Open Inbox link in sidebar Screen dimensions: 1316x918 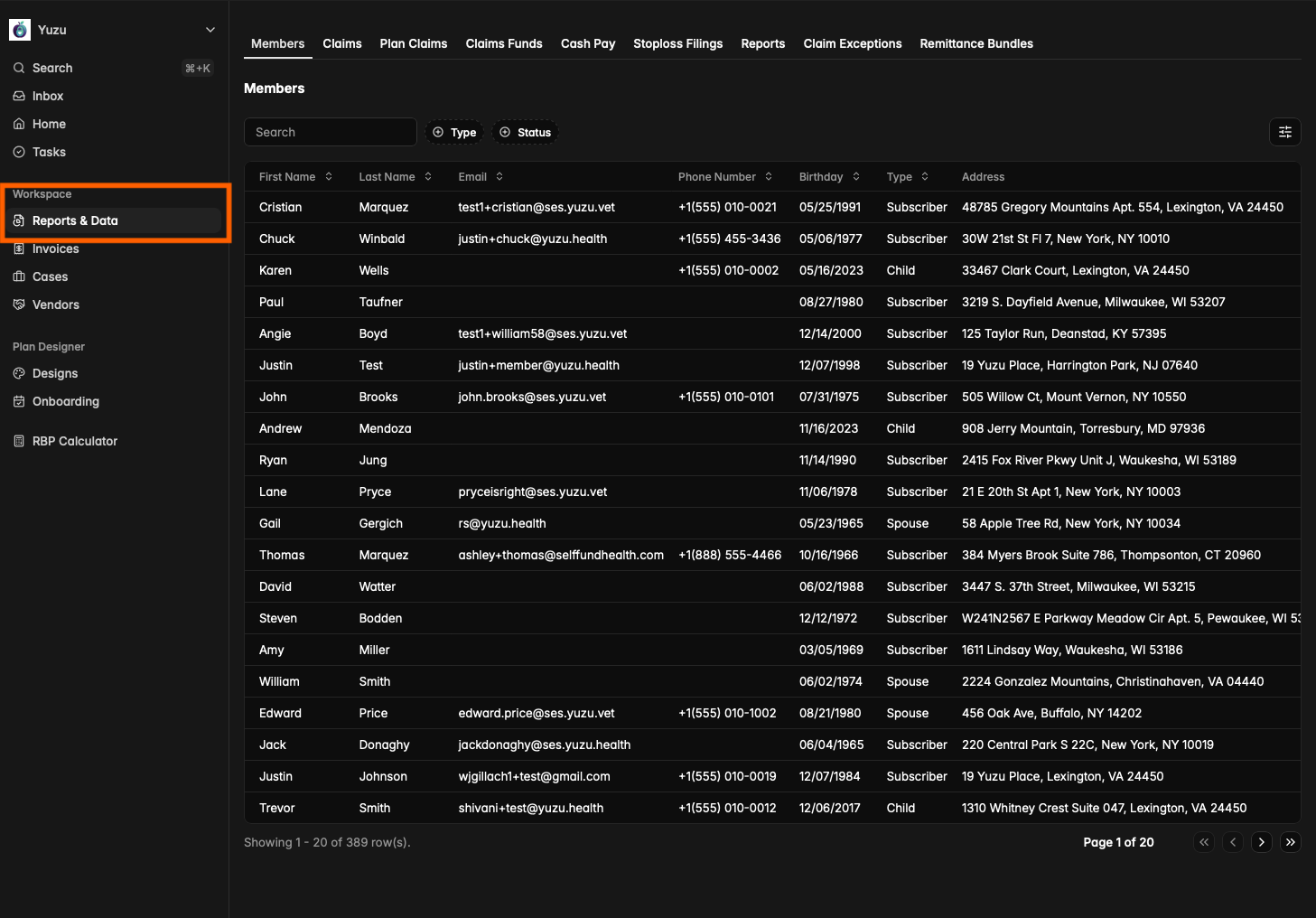click(x=48, y=96)
